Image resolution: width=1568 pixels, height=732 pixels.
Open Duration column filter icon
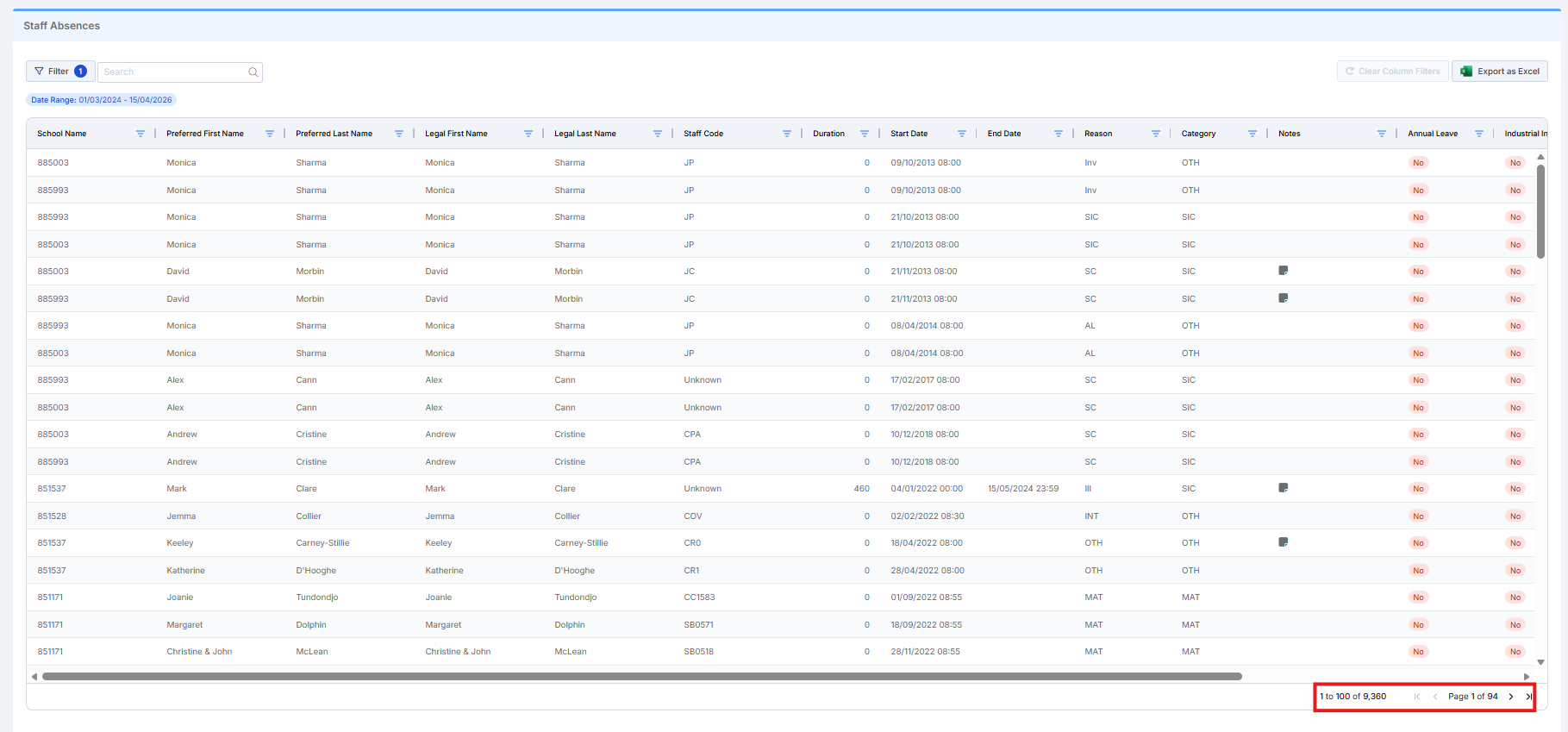click(x=865, y=134)
